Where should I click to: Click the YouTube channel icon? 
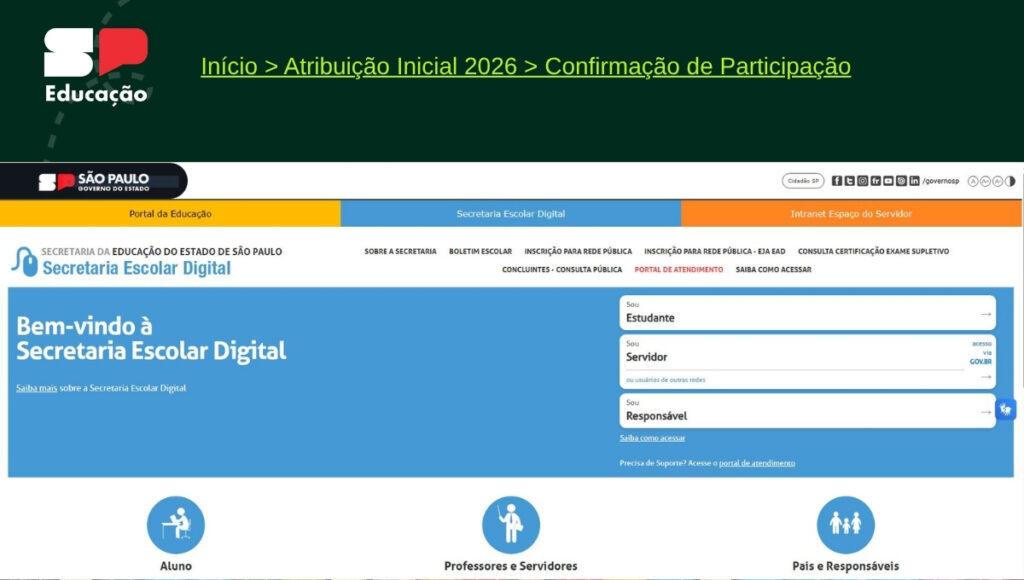tap(888, 180)
